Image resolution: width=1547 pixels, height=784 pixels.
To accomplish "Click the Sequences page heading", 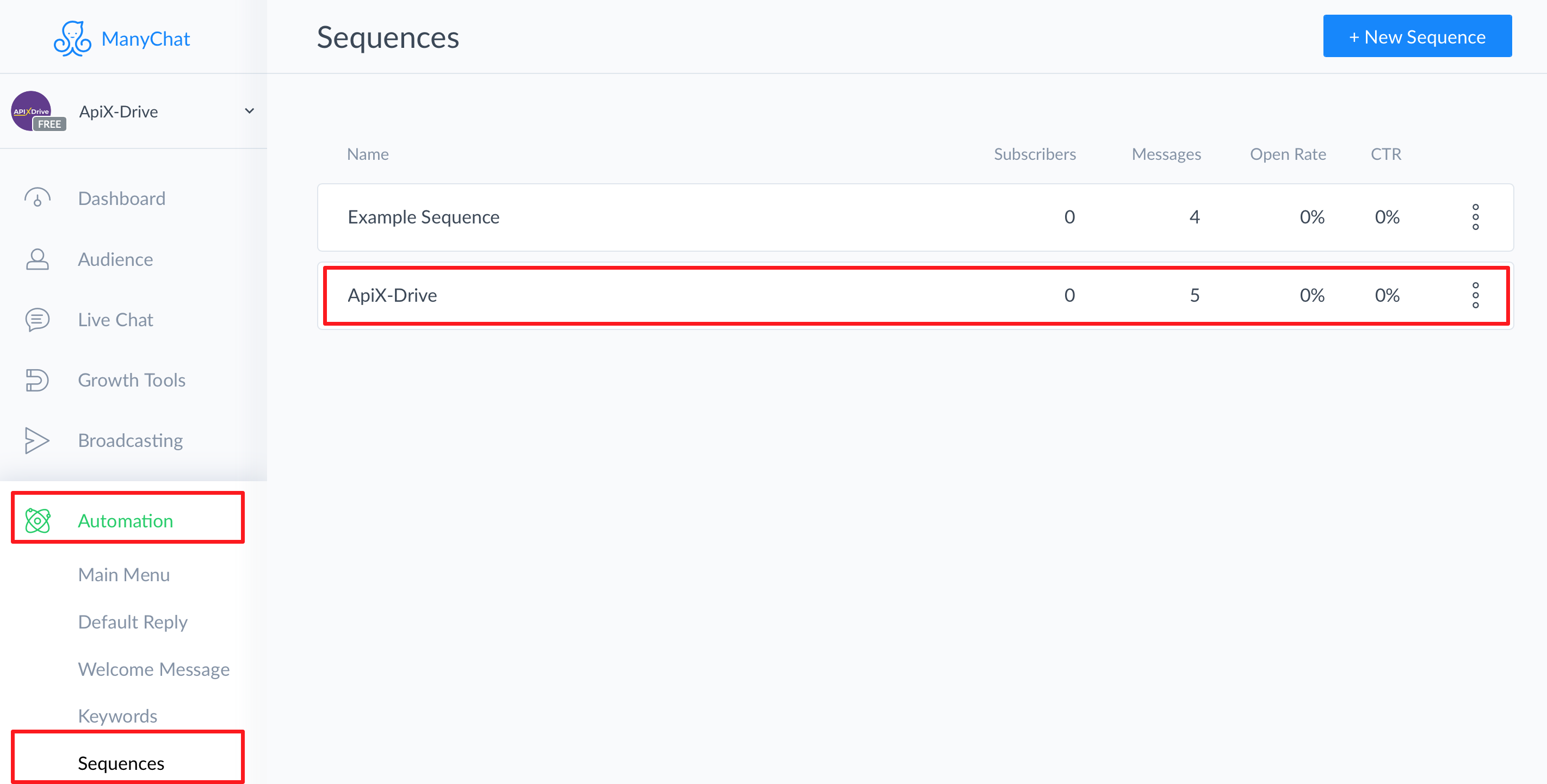I will click(x=388, y=37).
